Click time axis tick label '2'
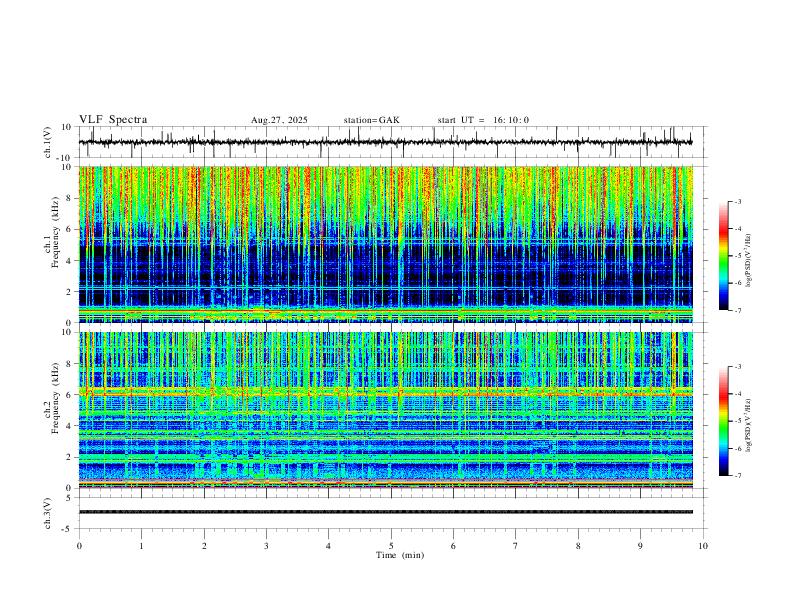The width and height of the screenshot is (792, 612). tap(204, 546)
